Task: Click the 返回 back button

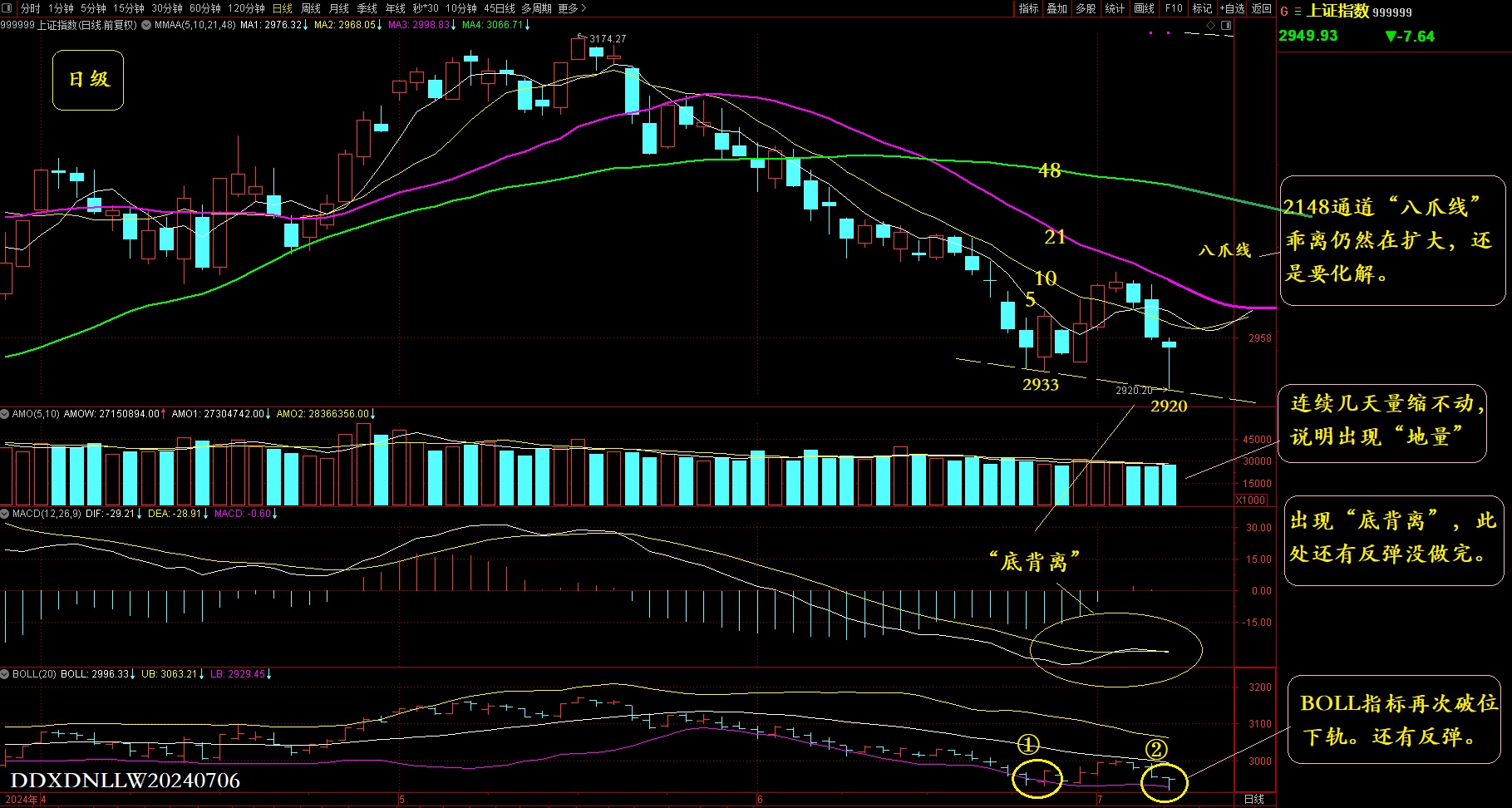Action: pyautogui.click(x=1262, y=8)
